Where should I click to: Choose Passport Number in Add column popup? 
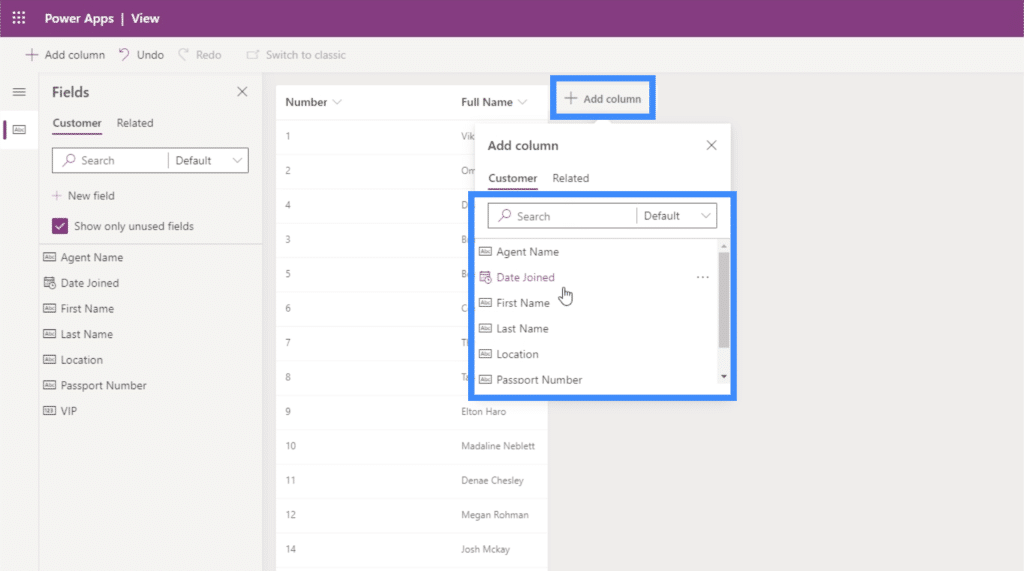click(539, 380)
